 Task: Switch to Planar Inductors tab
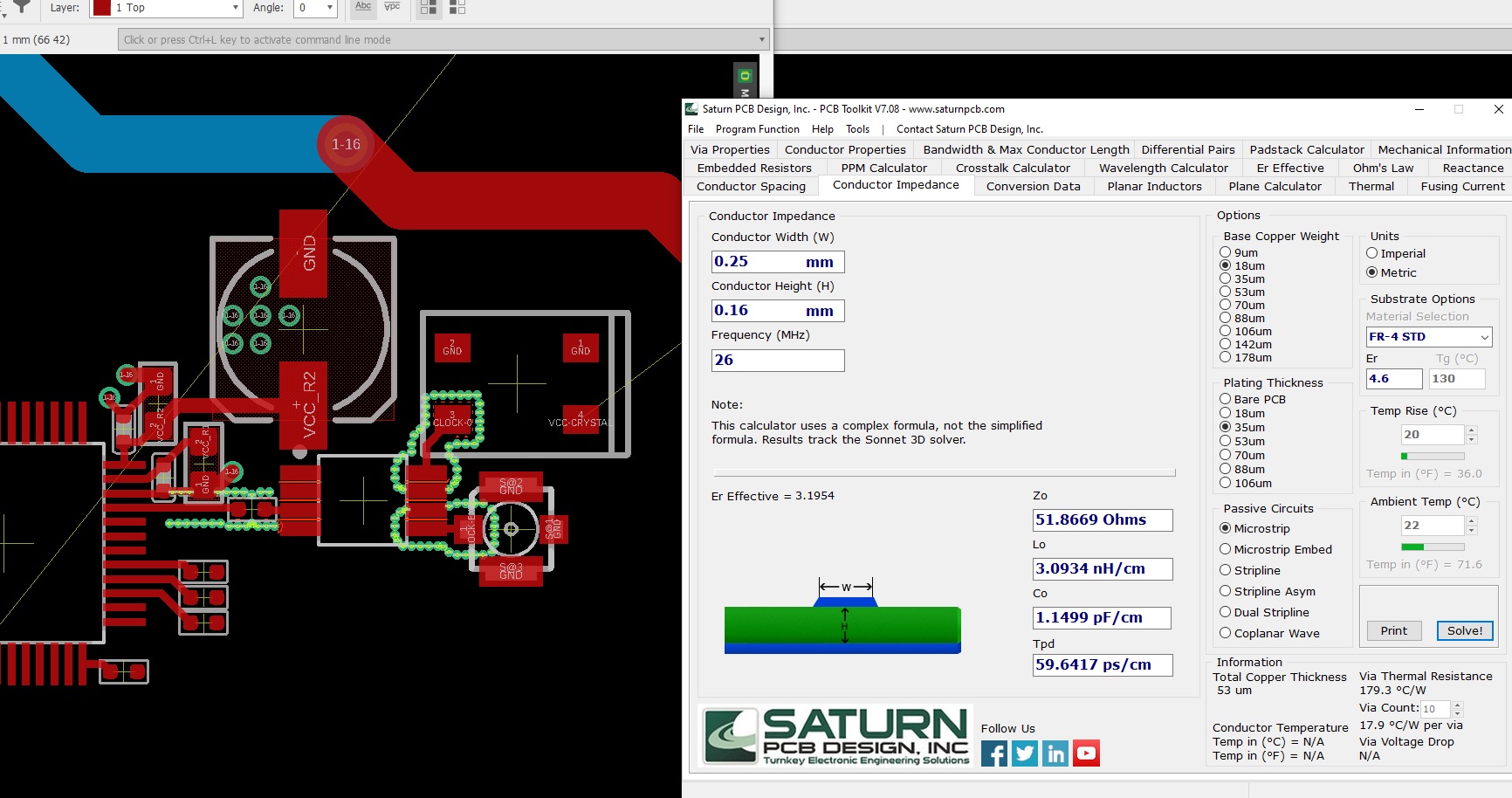1154,186
